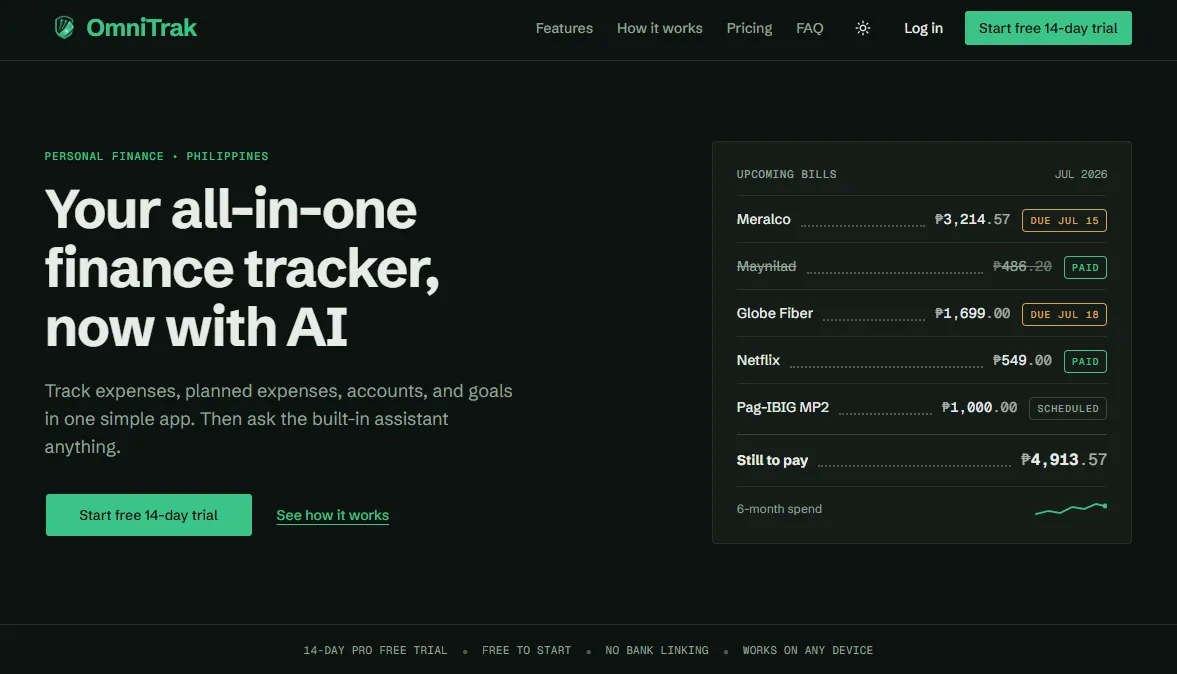1177x674 pixels.
Task: Click the JUL 2026 date label
Action: click(x=1080, y=174)
